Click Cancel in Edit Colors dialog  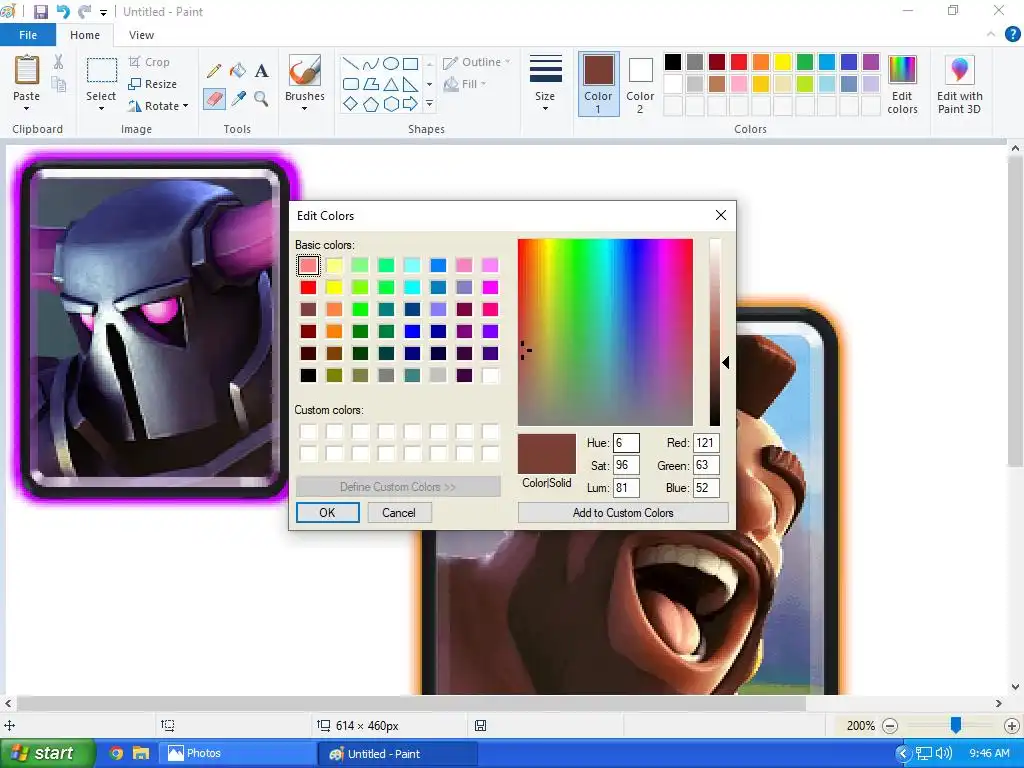click(398, 513)
